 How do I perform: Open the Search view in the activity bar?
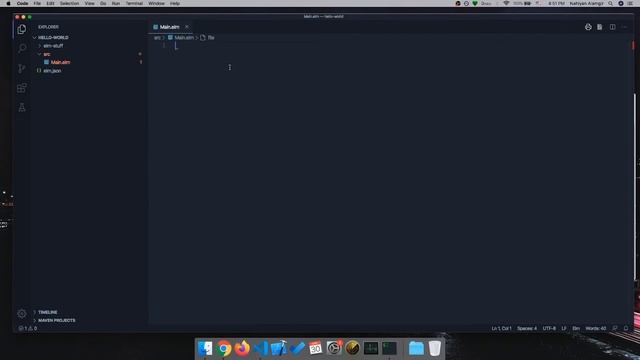[x=22, y=48]
